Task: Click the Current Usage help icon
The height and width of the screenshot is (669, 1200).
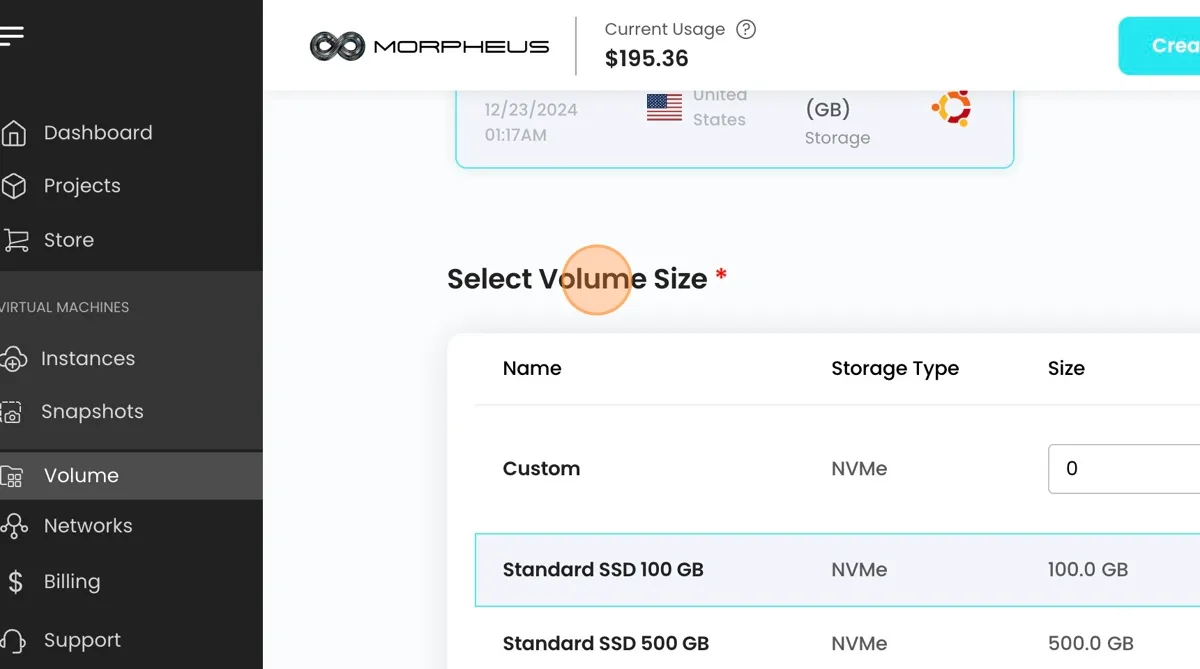Action: [746, 29]
